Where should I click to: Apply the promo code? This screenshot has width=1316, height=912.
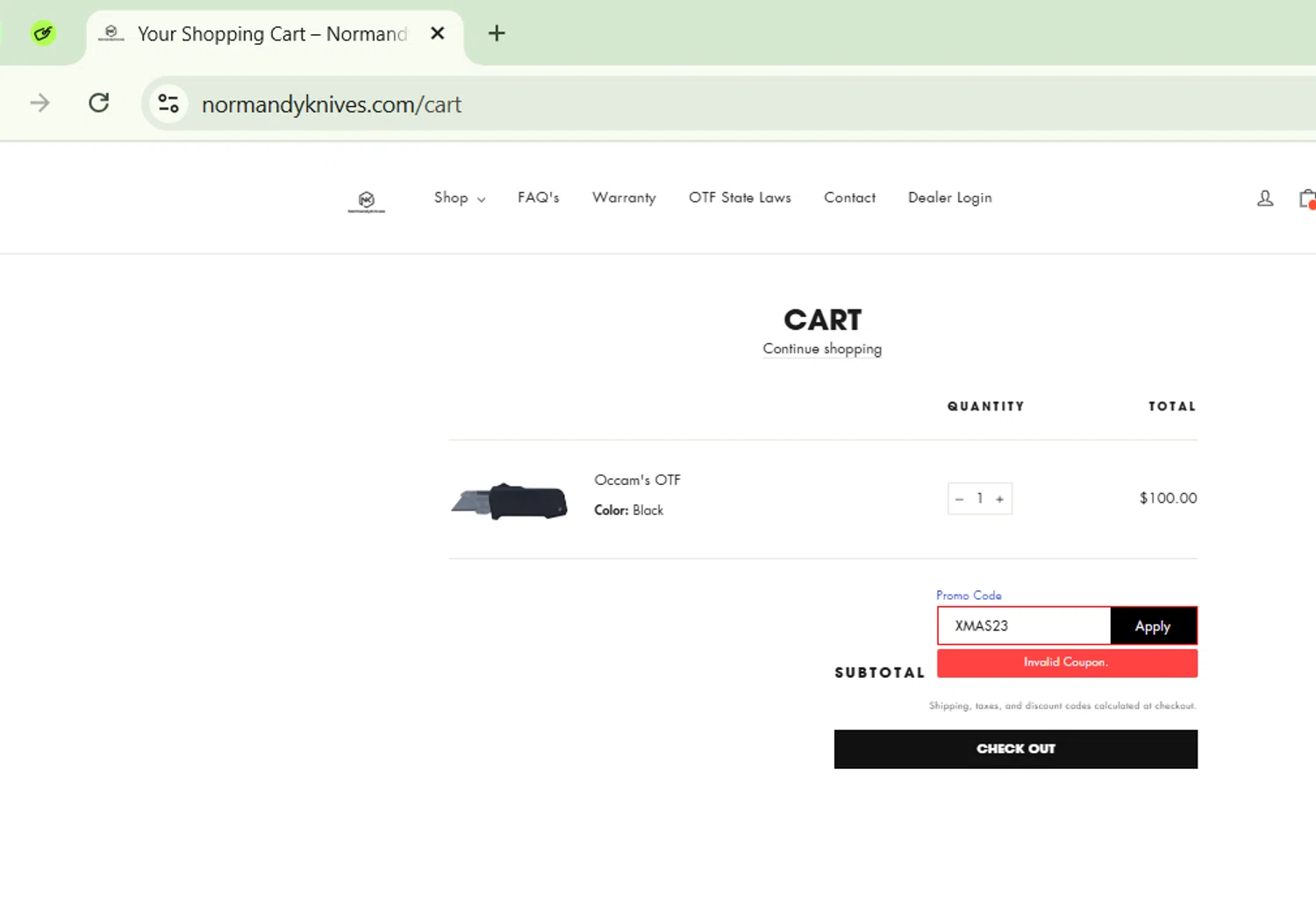[1153, 626]
